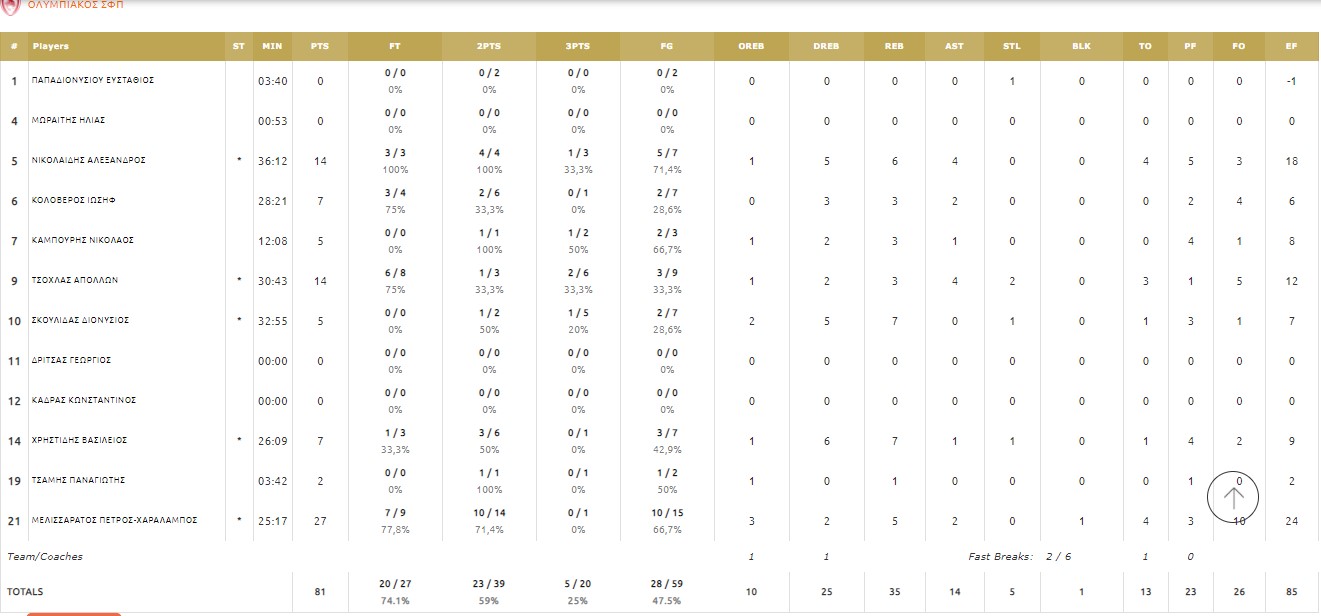
Task: Sort table by PTS column header
Action: pos(320,47)
